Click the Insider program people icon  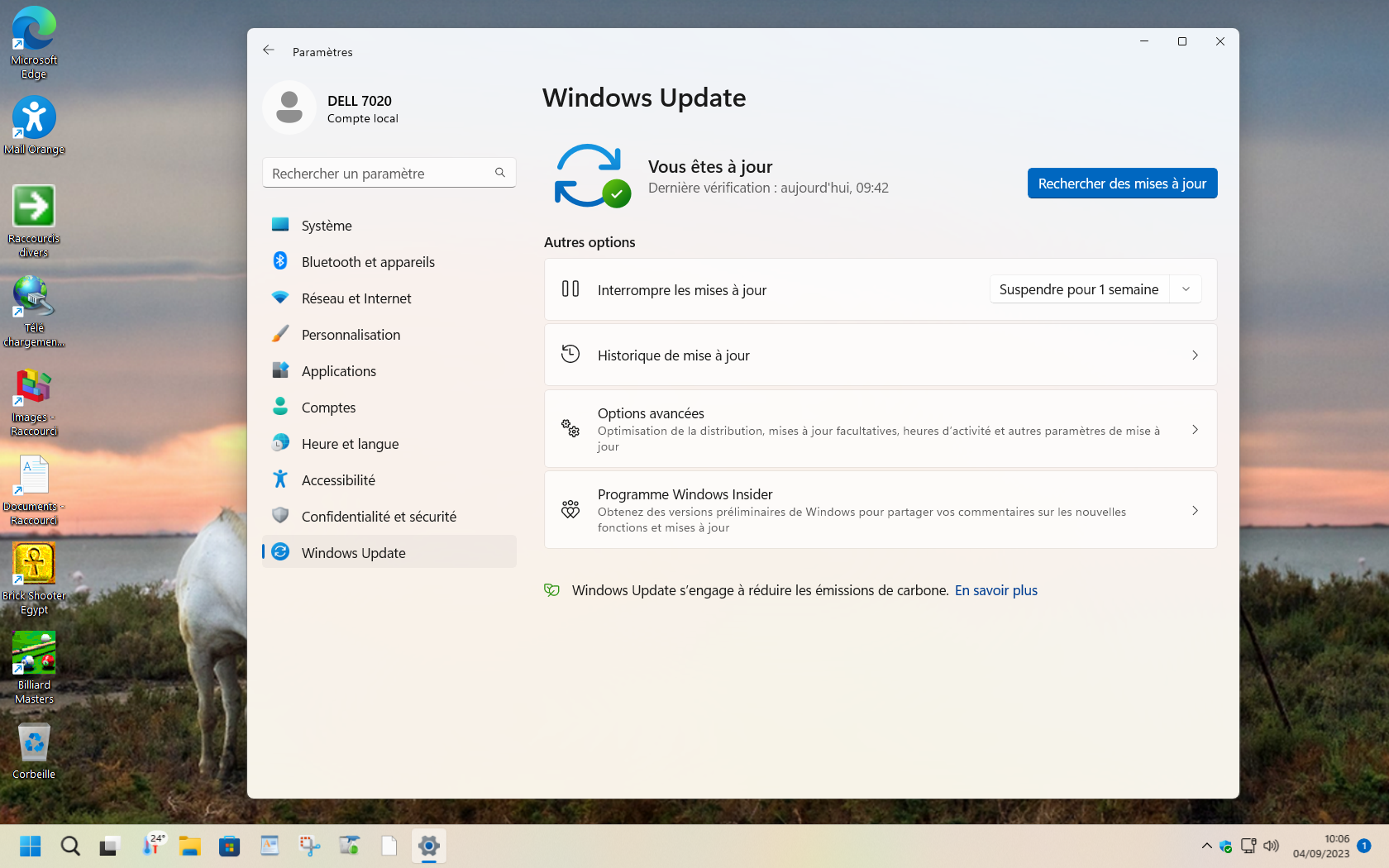pyautogui.click(x=570, y=509)
